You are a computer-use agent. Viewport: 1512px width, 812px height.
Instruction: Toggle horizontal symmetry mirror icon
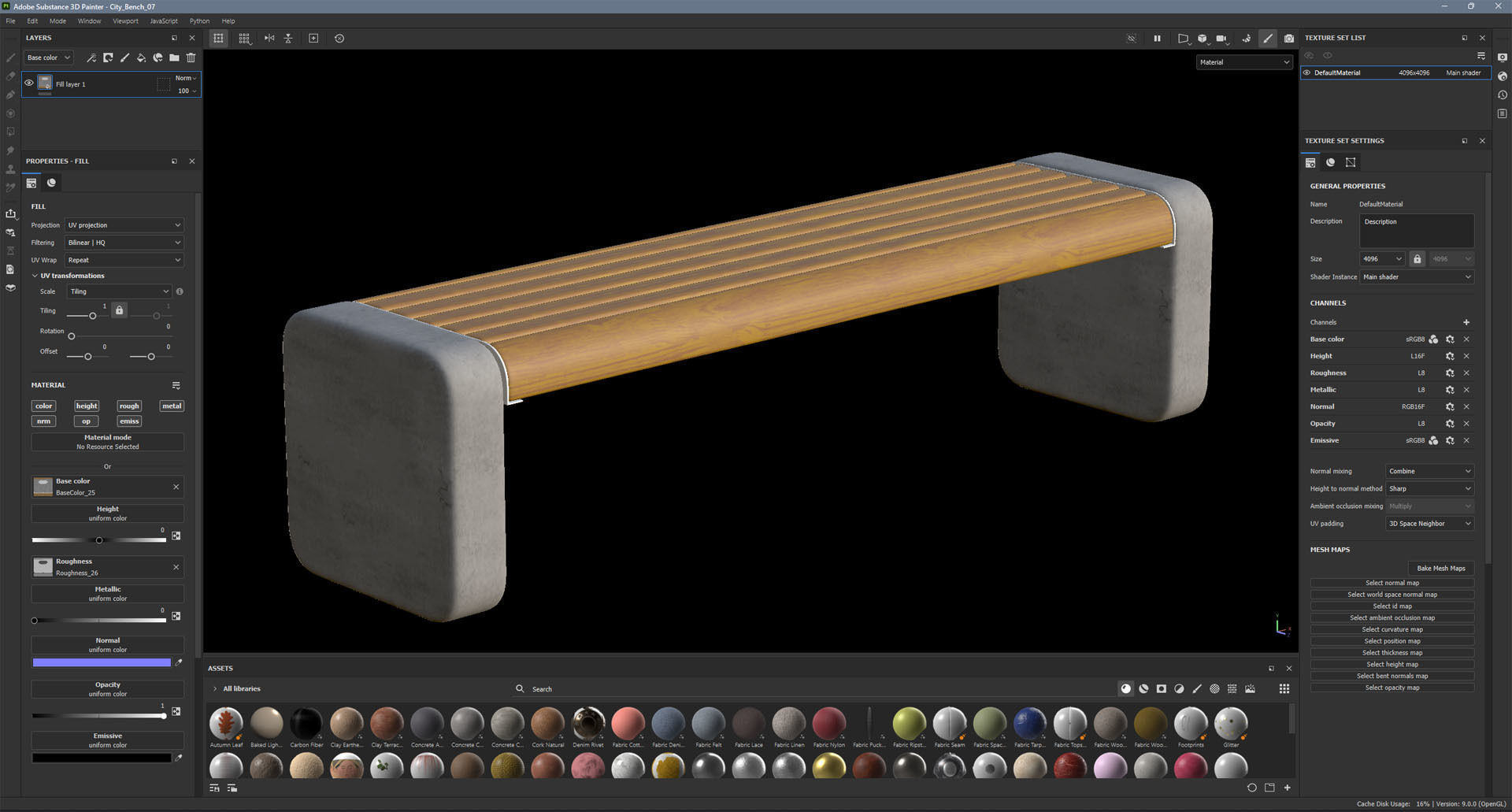click(x=269, y=38)
